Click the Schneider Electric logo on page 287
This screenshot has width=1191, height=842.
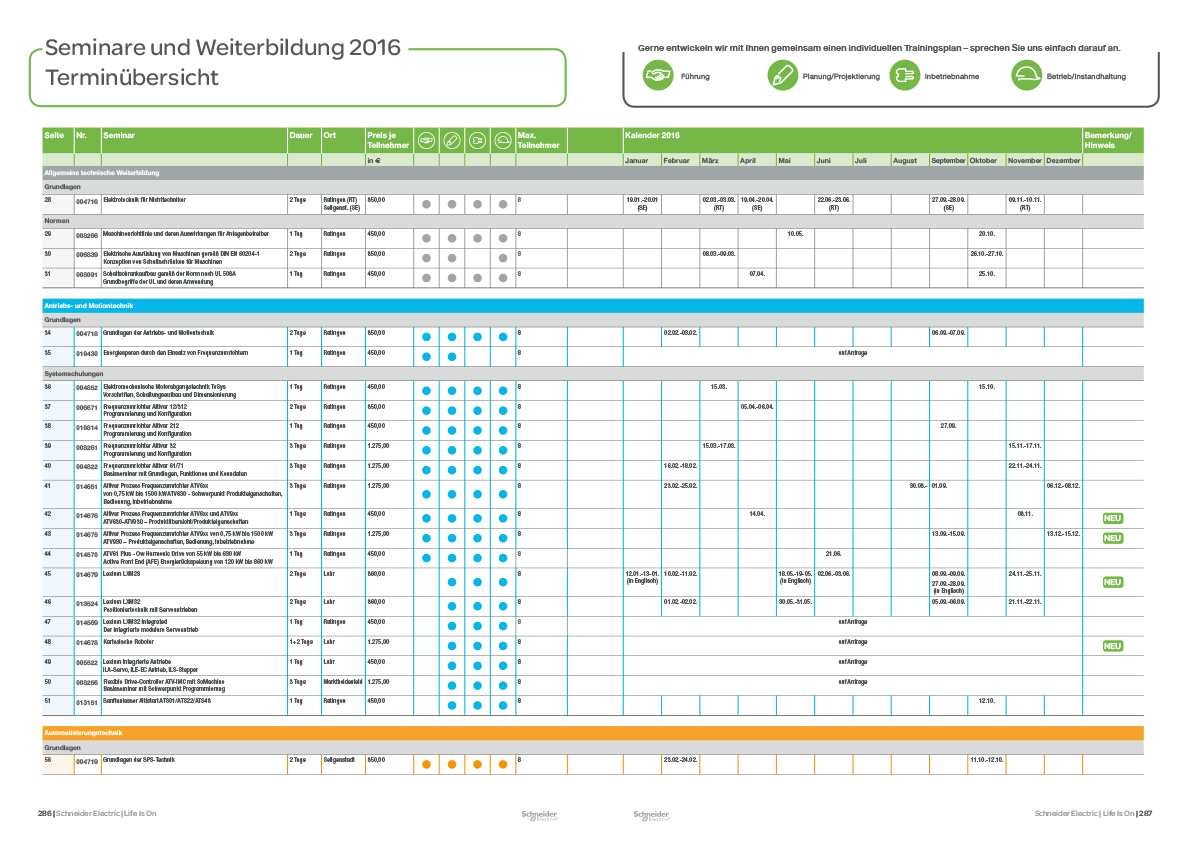point(651,815)
